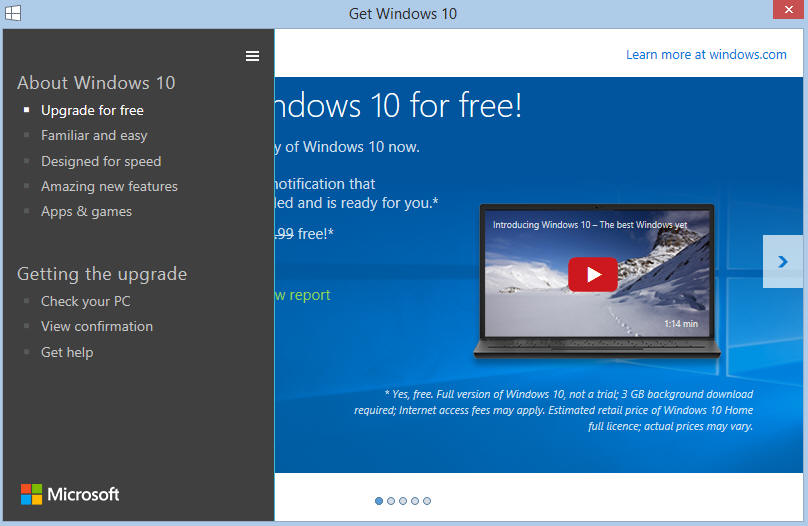This screenshot has height=526, width=808.
Task: Select the fifth and last pagination dot
Action: [427, 501]
